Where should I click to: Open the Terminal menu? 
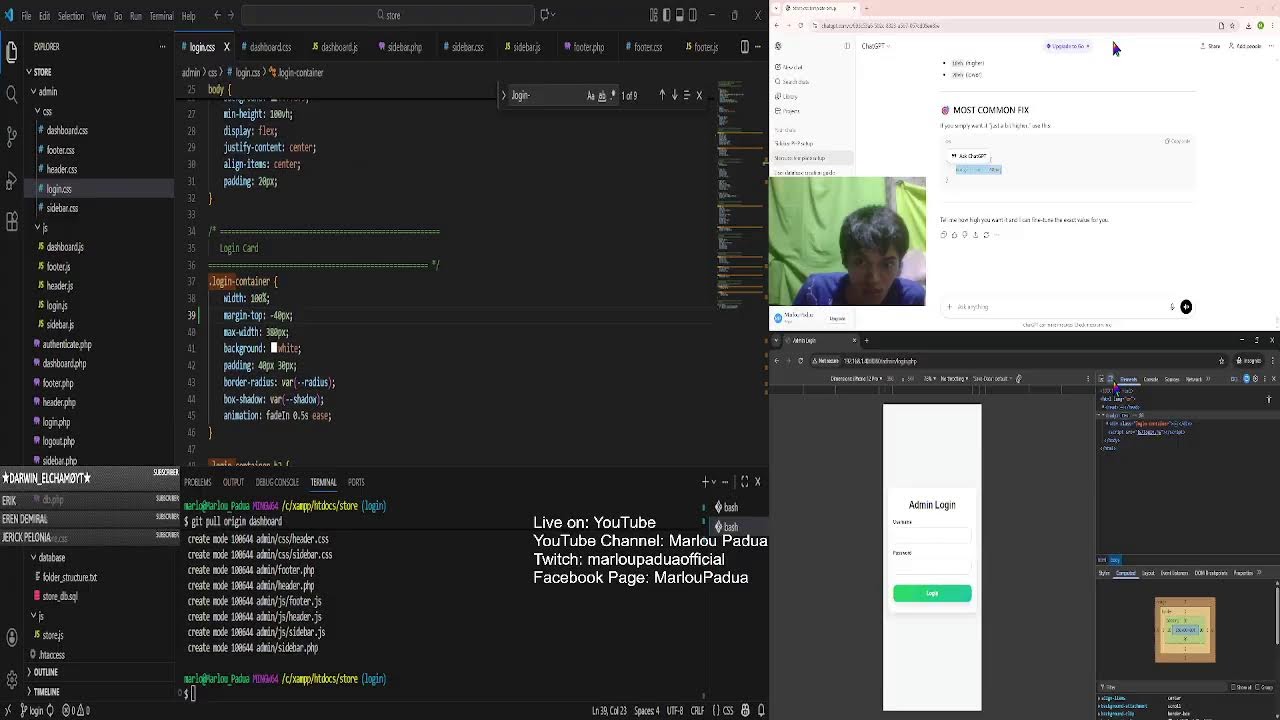point(161,16)
